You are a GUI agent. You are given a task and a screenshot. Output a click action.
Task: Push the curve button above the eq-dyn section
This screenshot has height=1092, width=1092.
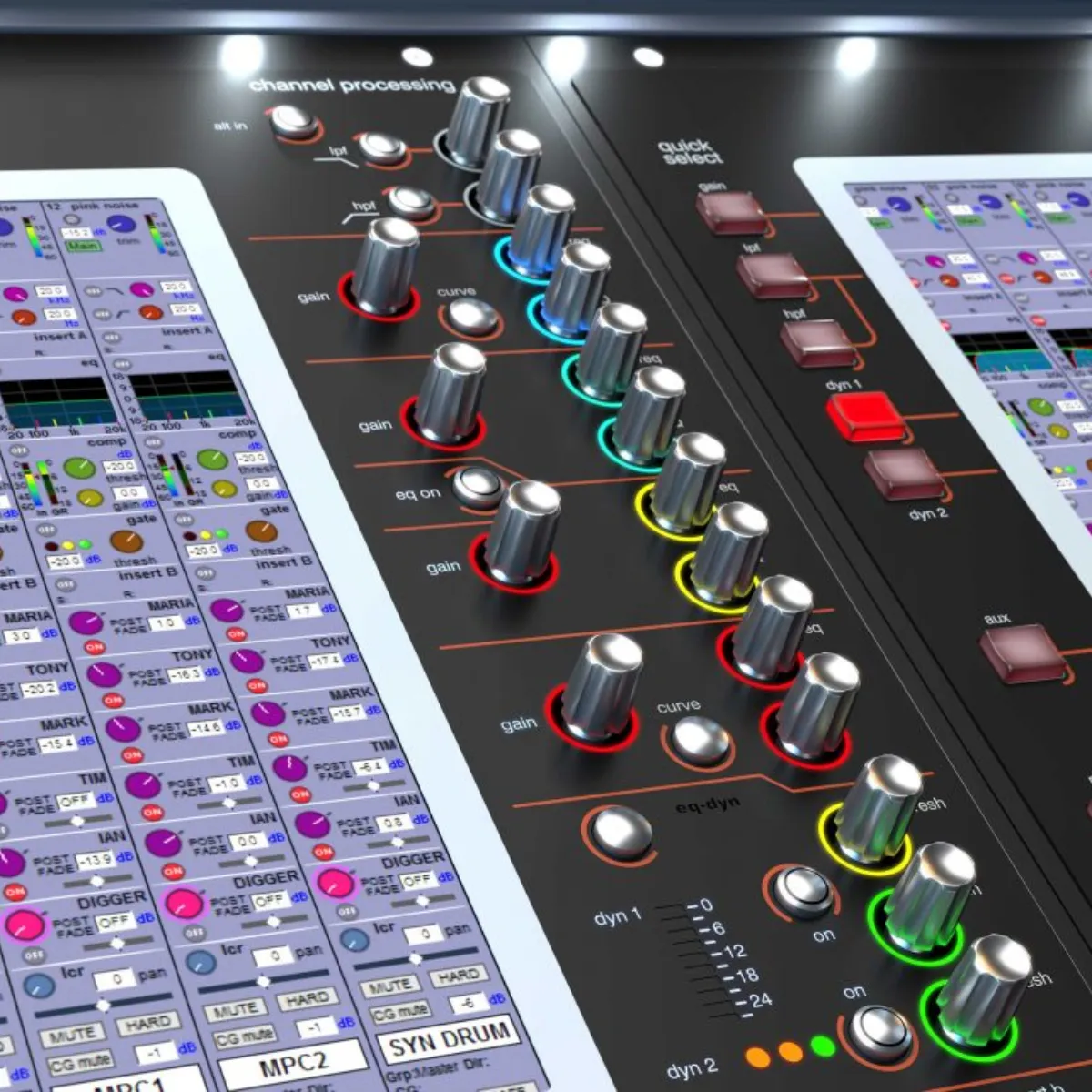point(701,740)
